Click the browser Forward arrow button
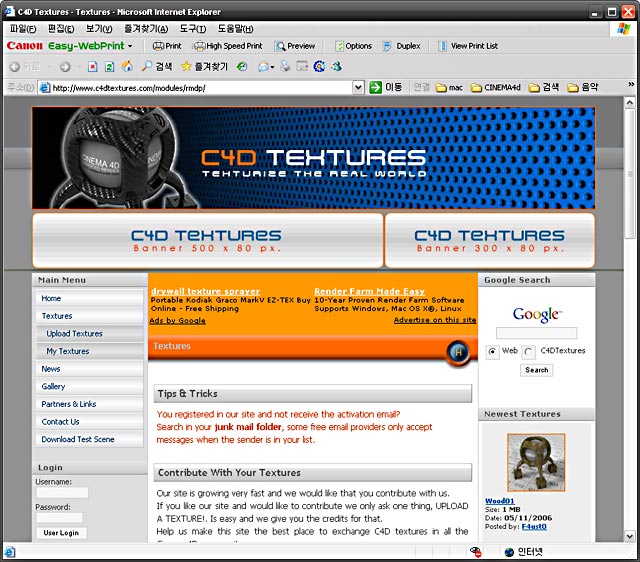The height and width of the screenshot is (562, 640). (x=65, y=67)
